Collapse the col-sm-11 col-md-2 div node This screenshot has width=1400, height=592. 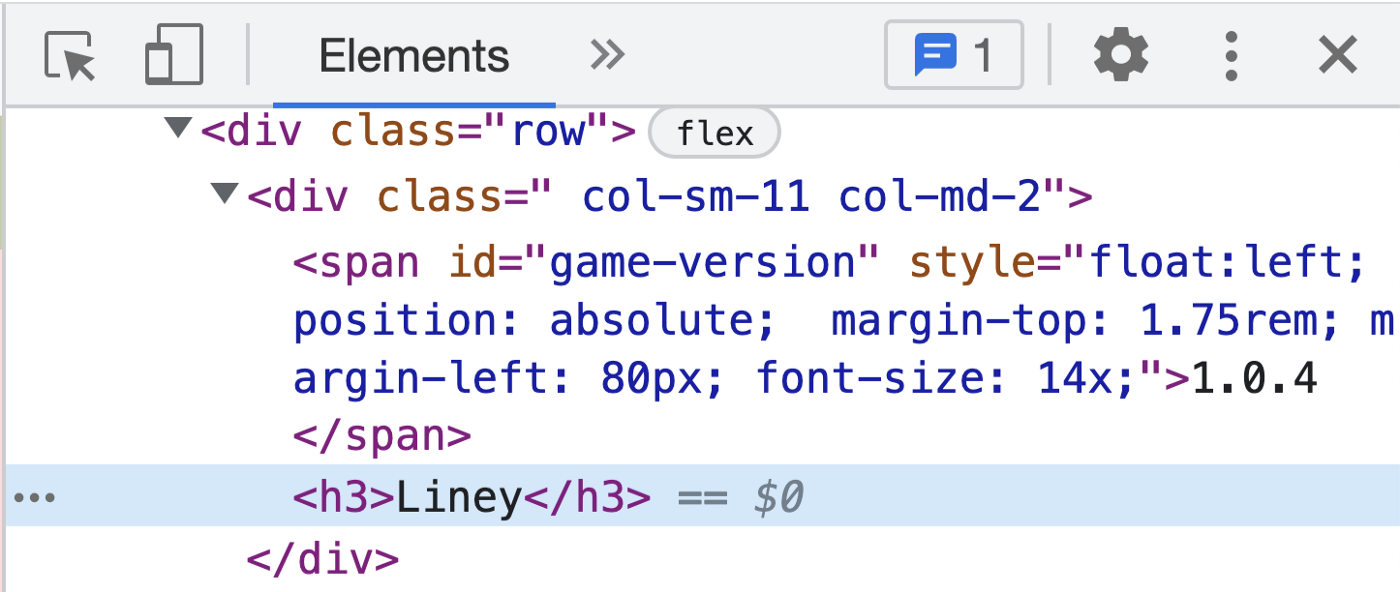coord(225,193)
